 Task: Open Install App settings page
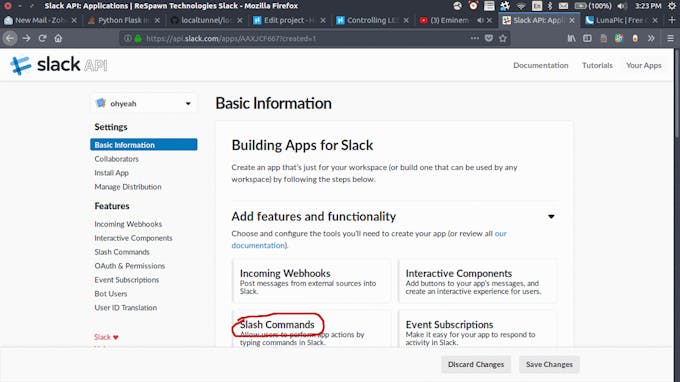pyautogui.click(x=111, y=173)
